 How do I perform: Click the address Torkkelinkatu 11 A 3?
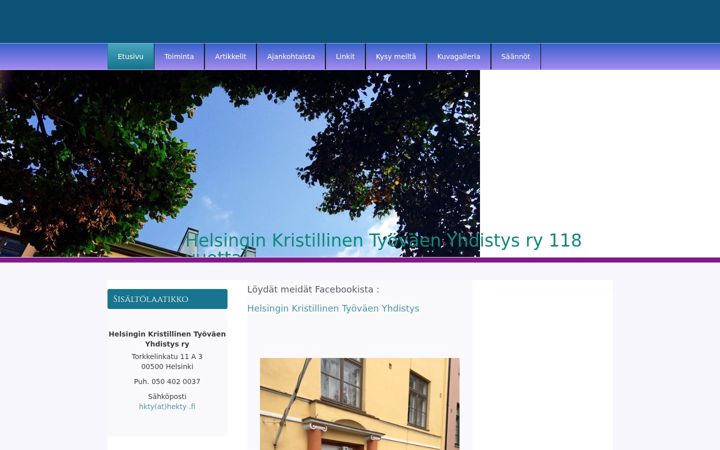167,356
